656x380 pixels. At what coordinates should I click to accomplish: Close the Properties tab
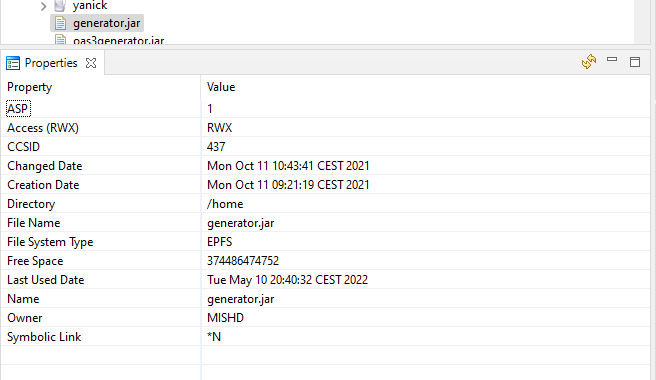pyautogui.click(x=91, y=63)
